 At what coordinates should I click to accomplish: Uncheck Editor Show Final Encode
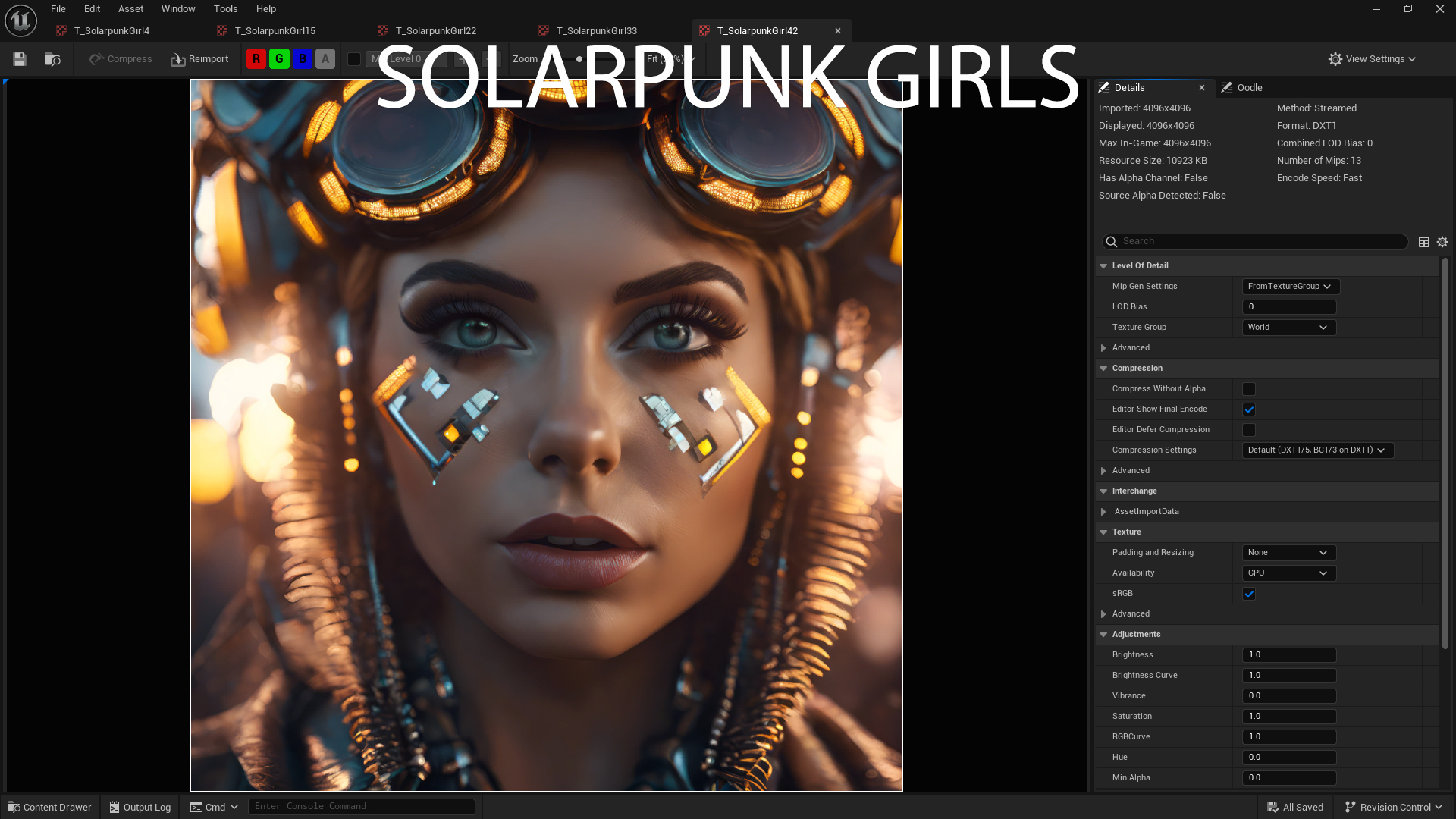(x=1249, y=409)
